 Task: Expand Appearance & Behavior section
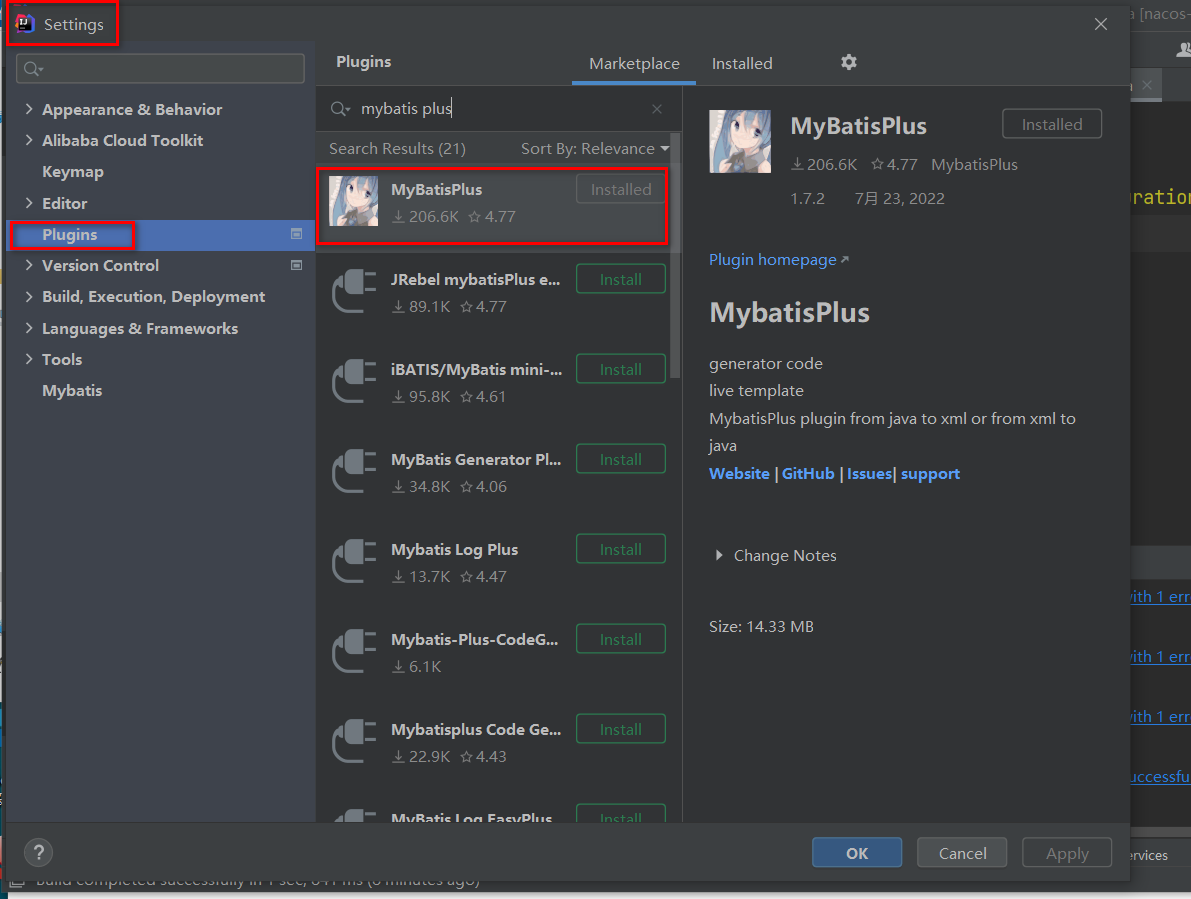point(29,109)
